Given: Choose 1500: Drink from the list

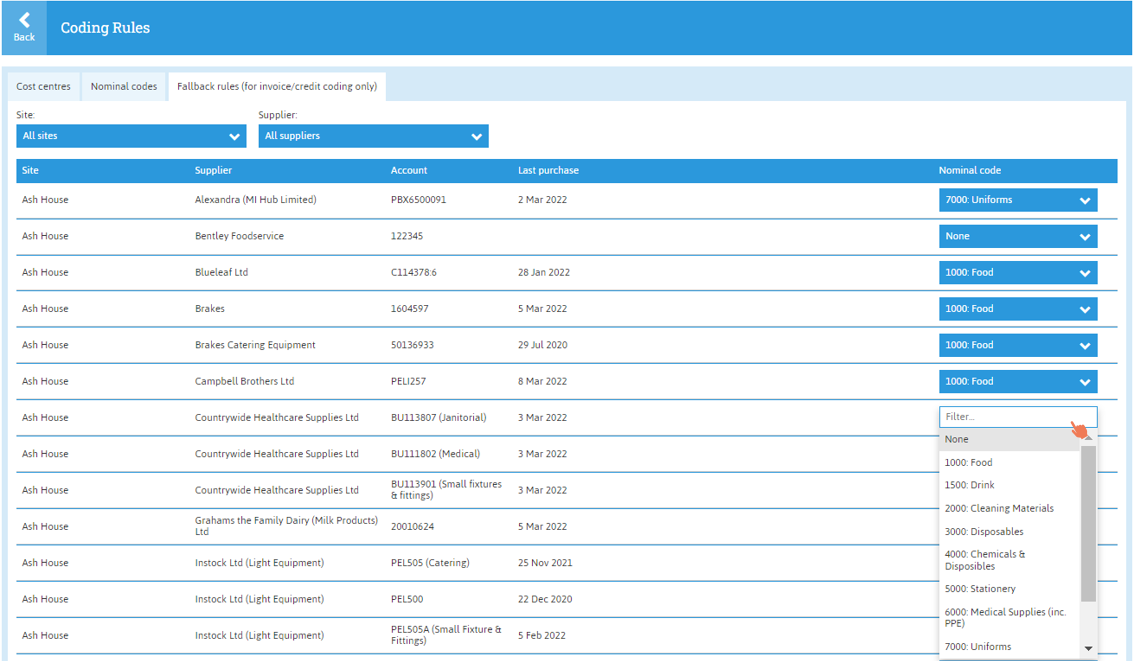Looking at the screenshot, I should point(1009,485).
